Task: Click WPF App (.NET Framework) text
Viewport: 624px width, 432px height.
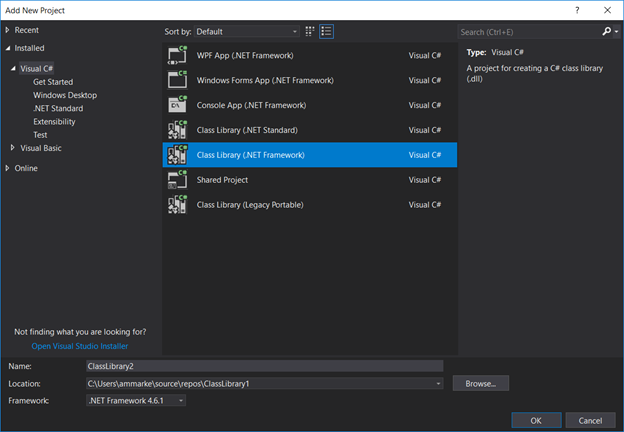Action: [x=245, y=55]
